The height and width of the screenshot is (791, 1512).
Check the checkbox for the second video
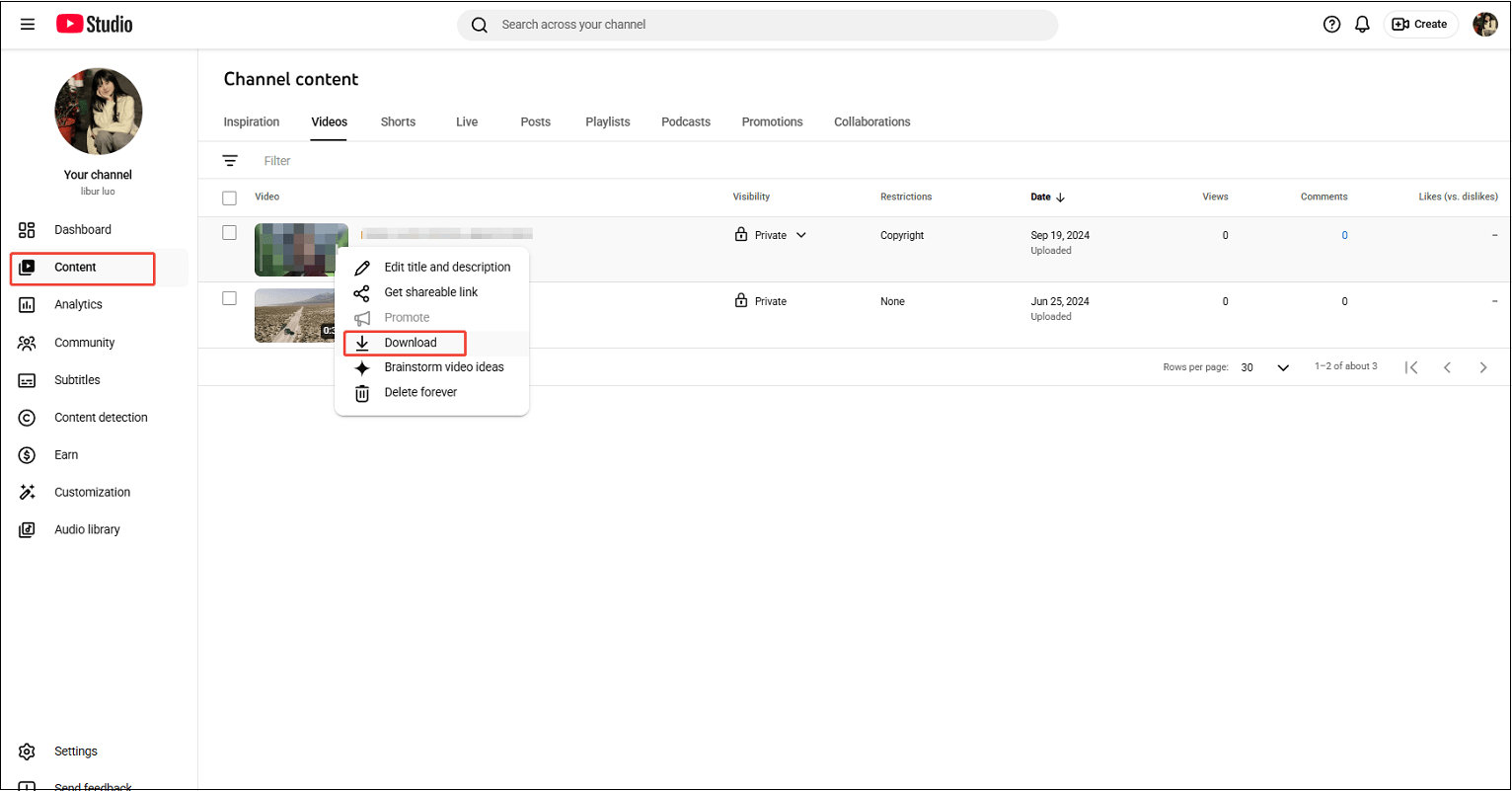[229, 298]
